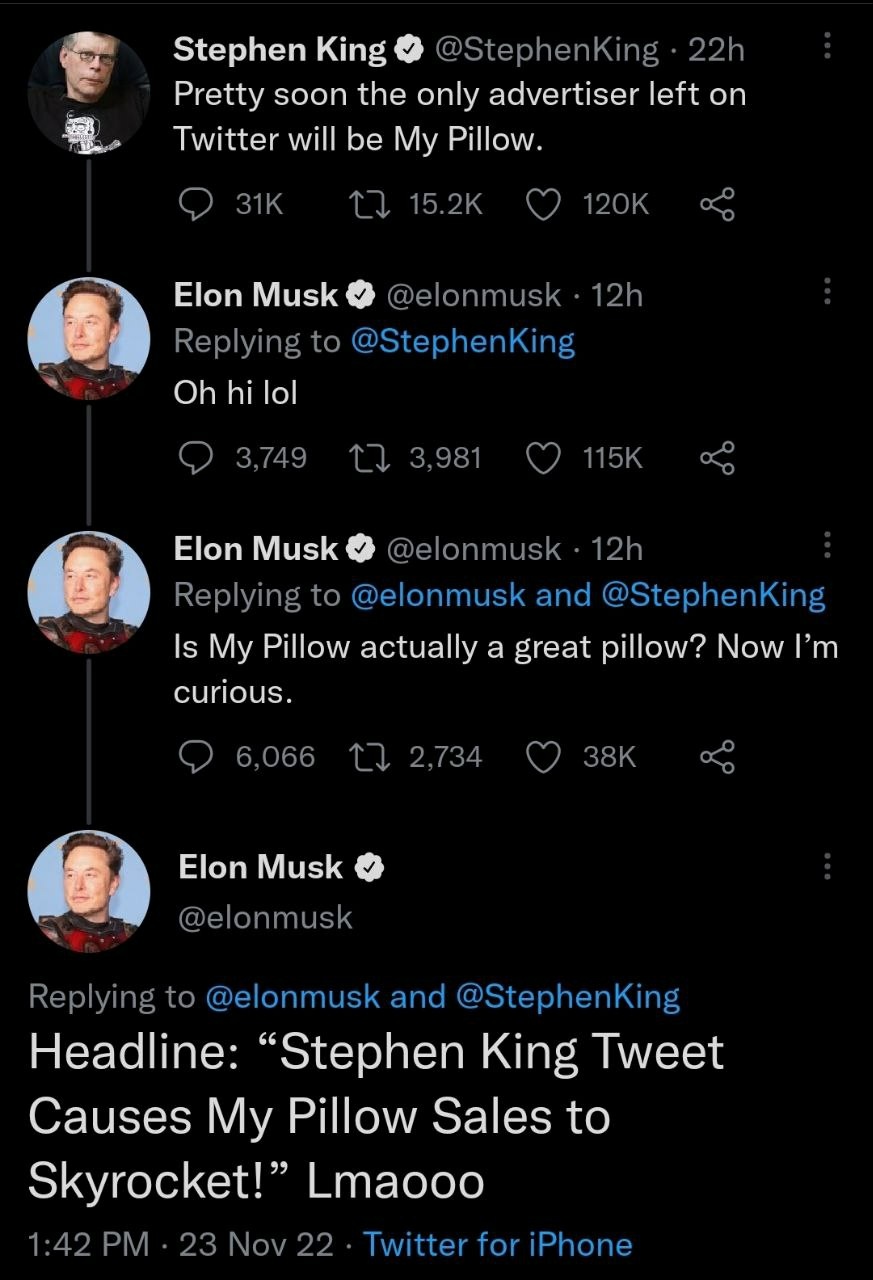Share the "Now I'm curious" tweet
Viewport: 873px width, 1280px height.
pos(717,757)
